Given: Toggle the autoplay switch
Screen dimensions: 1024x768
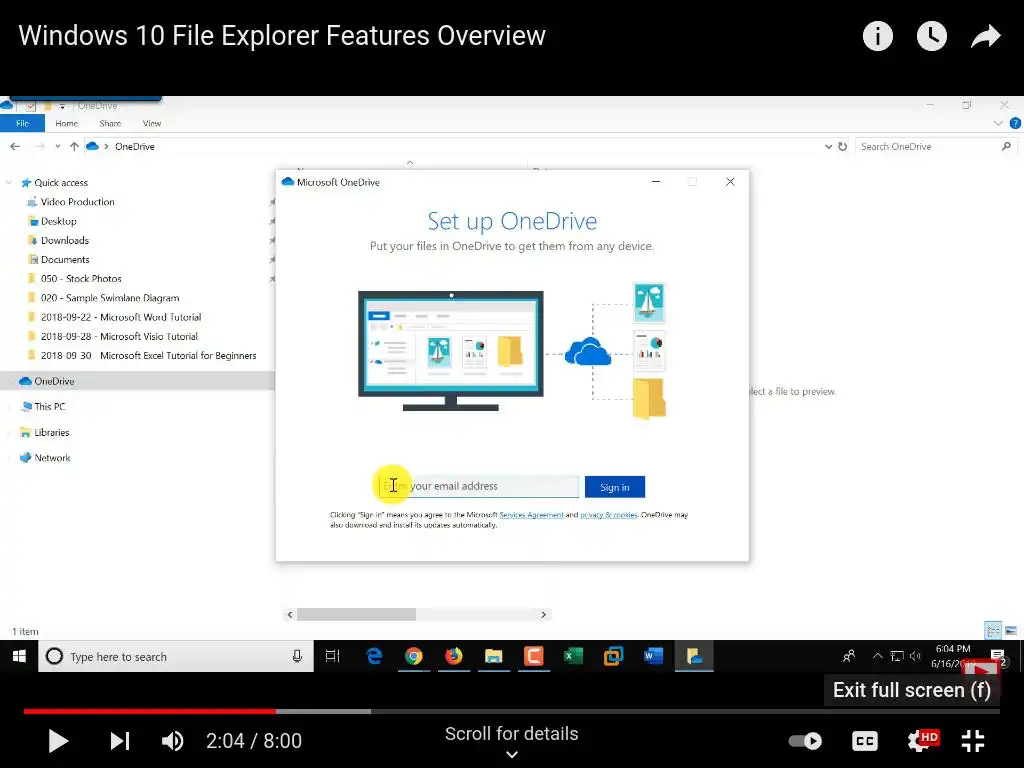Looking at the screenshot, I should [805, 741].
